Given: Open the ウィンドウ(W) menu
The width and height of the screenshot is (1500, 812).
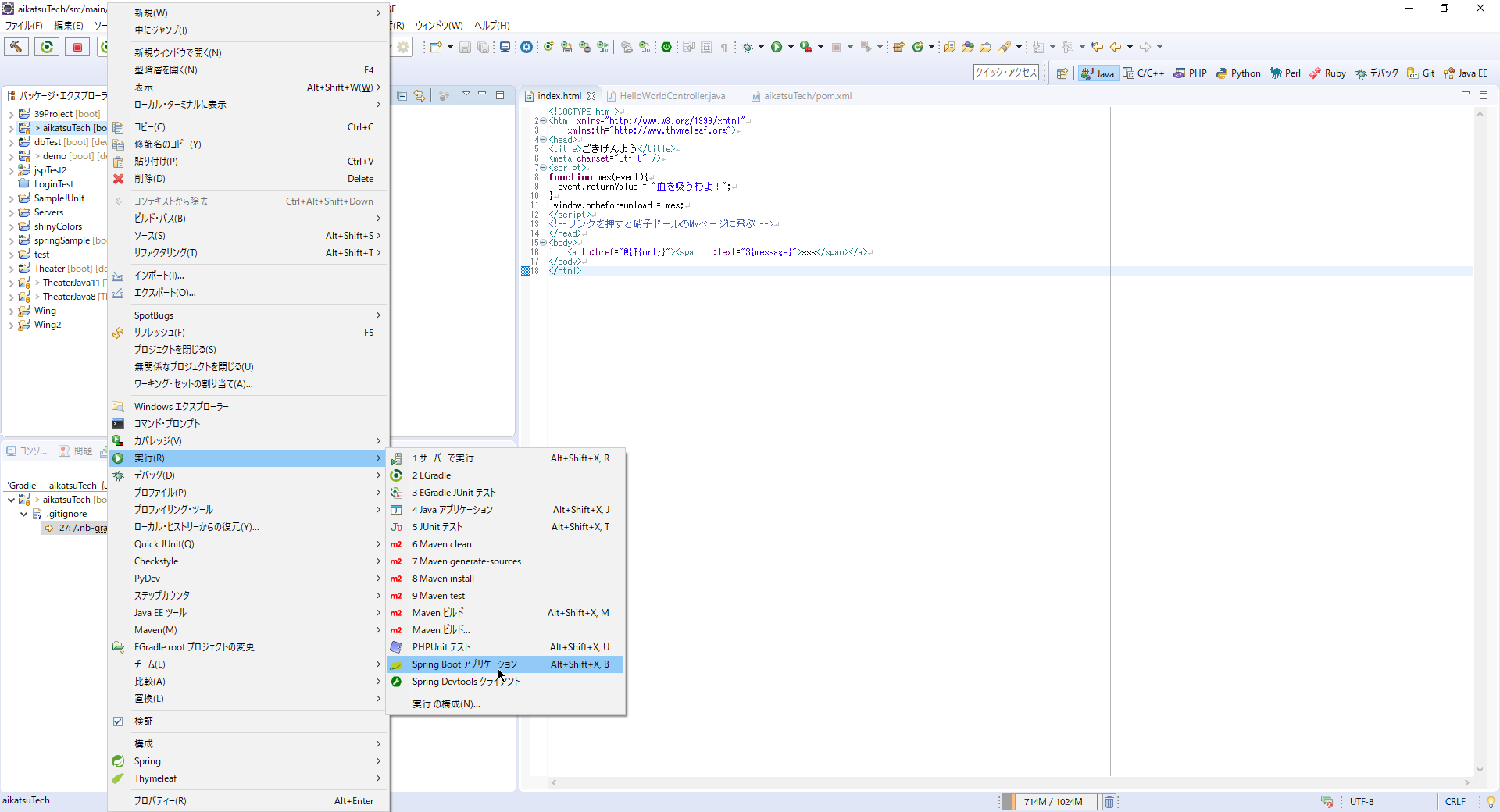Looking at the screenshot, I should [x=439, y=26].
